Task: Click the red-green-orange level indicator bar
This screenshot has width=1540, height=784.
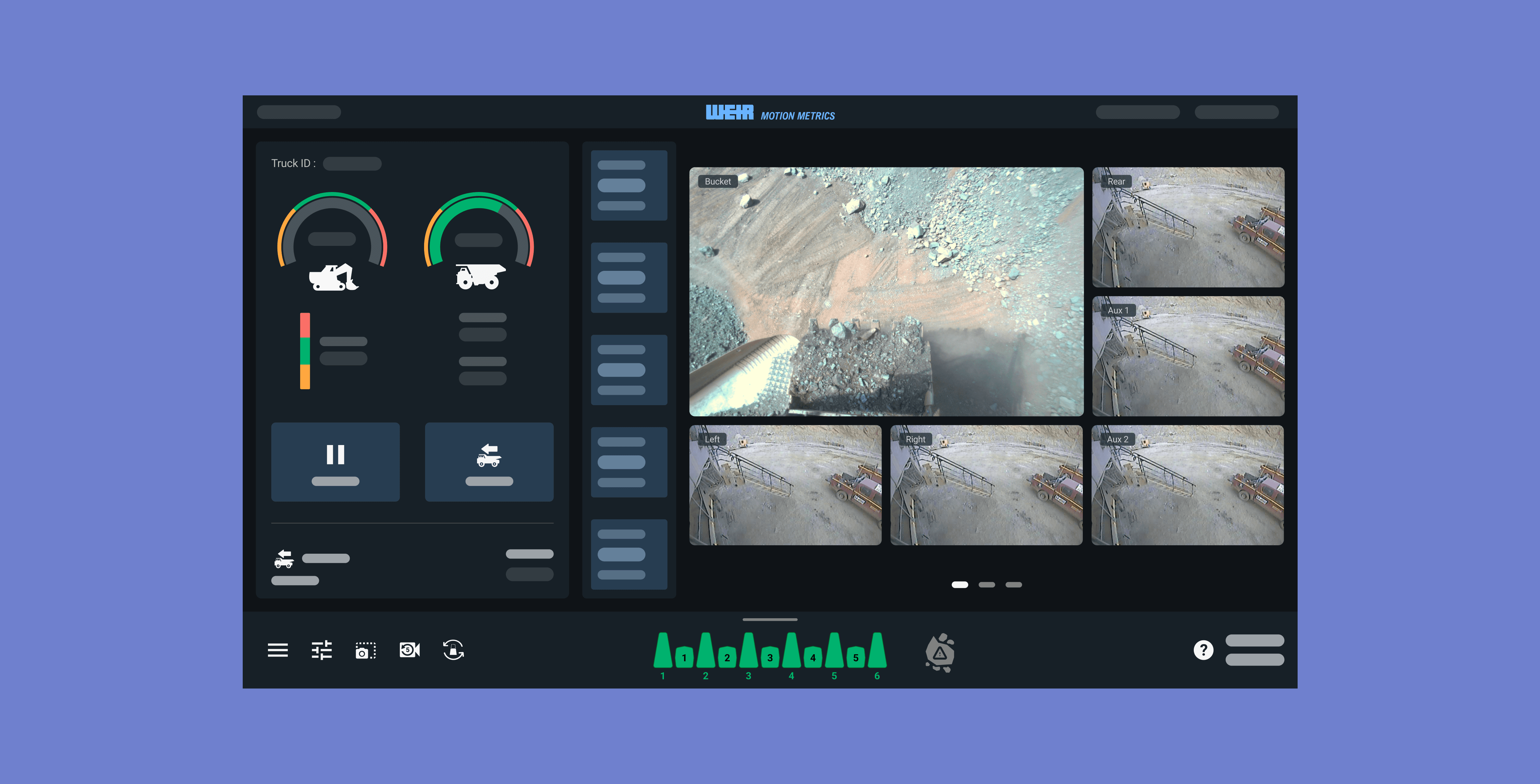Action: [x=305, y=351]
